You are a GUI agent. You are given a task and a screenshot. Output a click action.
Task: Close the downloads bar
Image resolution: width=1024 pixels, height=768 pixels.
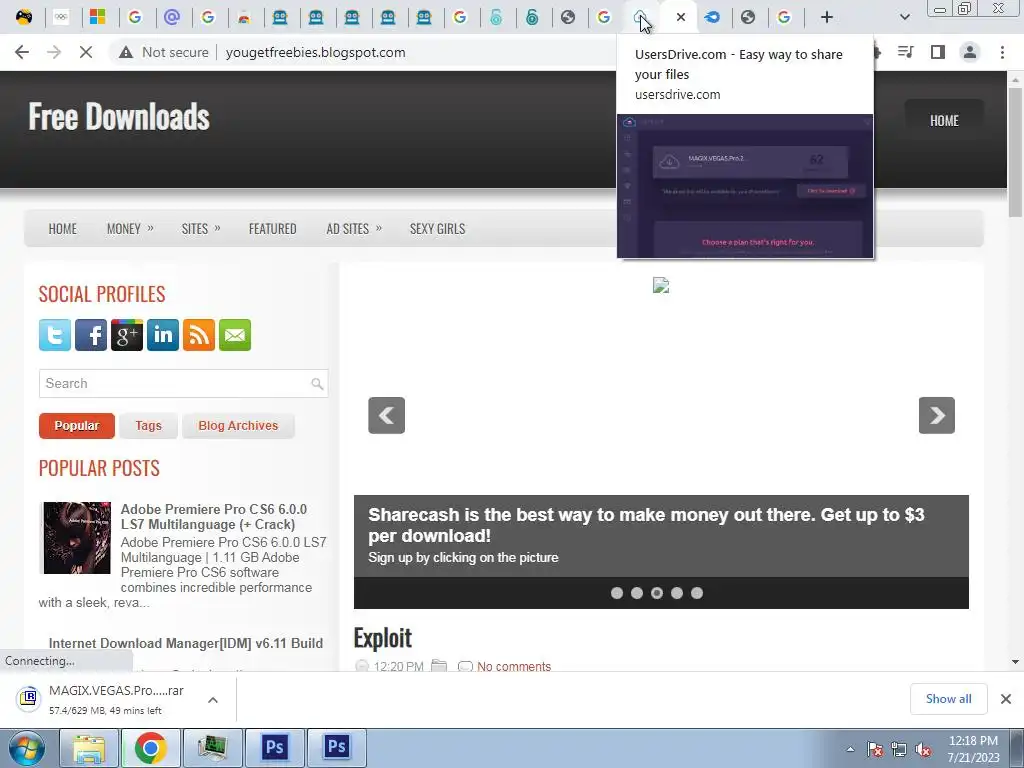pyautogui.click(x=1006, y=699)
